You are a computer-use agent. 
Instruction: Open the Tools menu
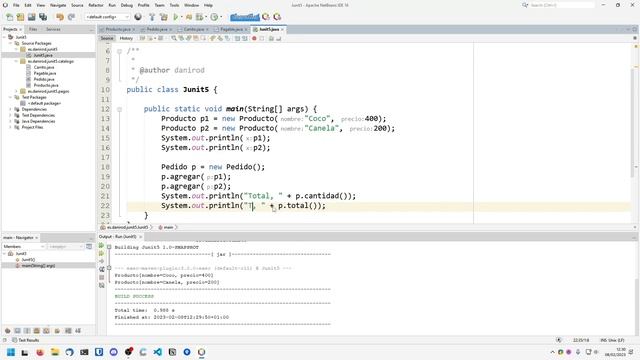click(174, 5)
